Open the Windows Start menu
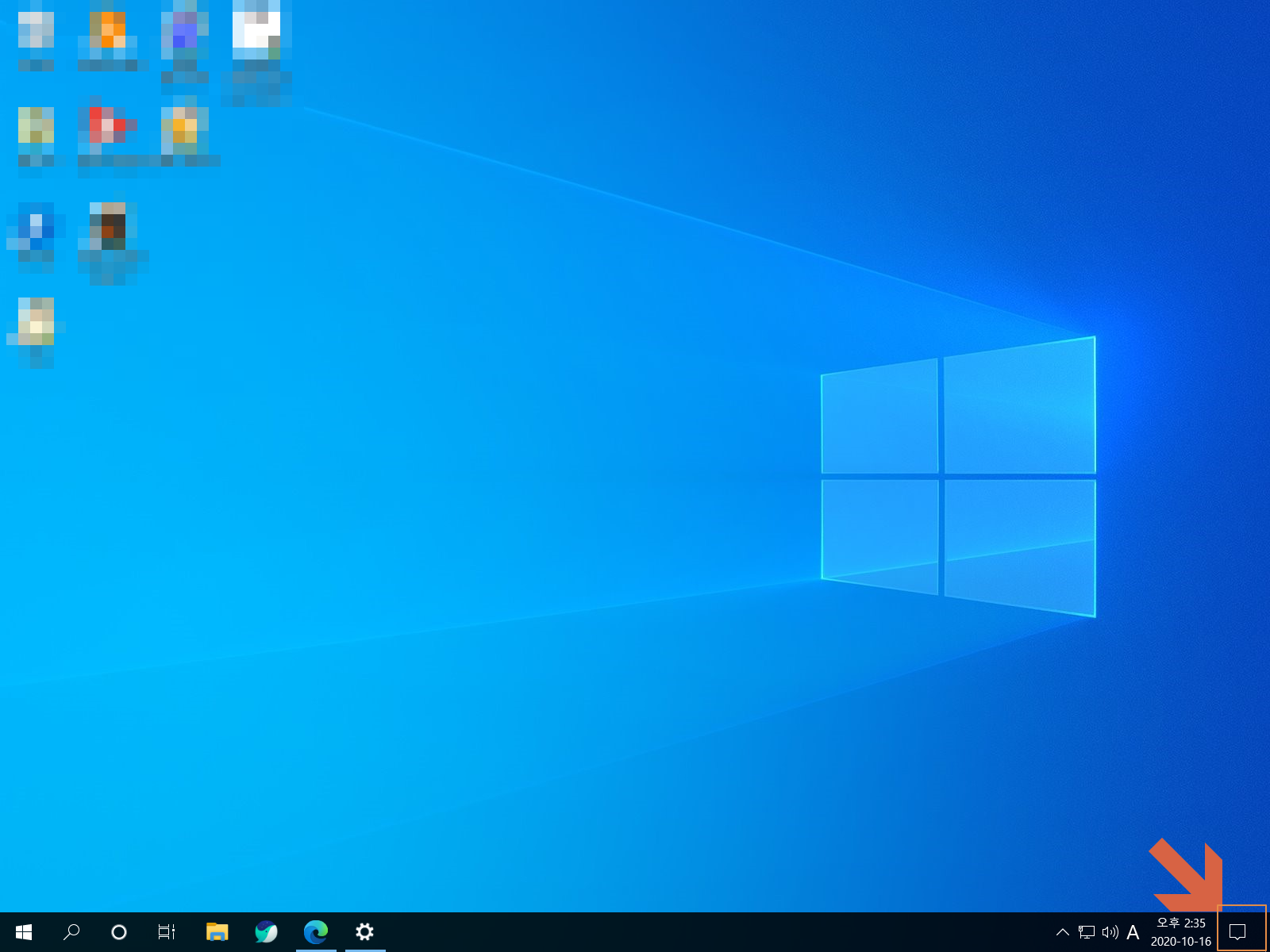 tap(24, 932)
